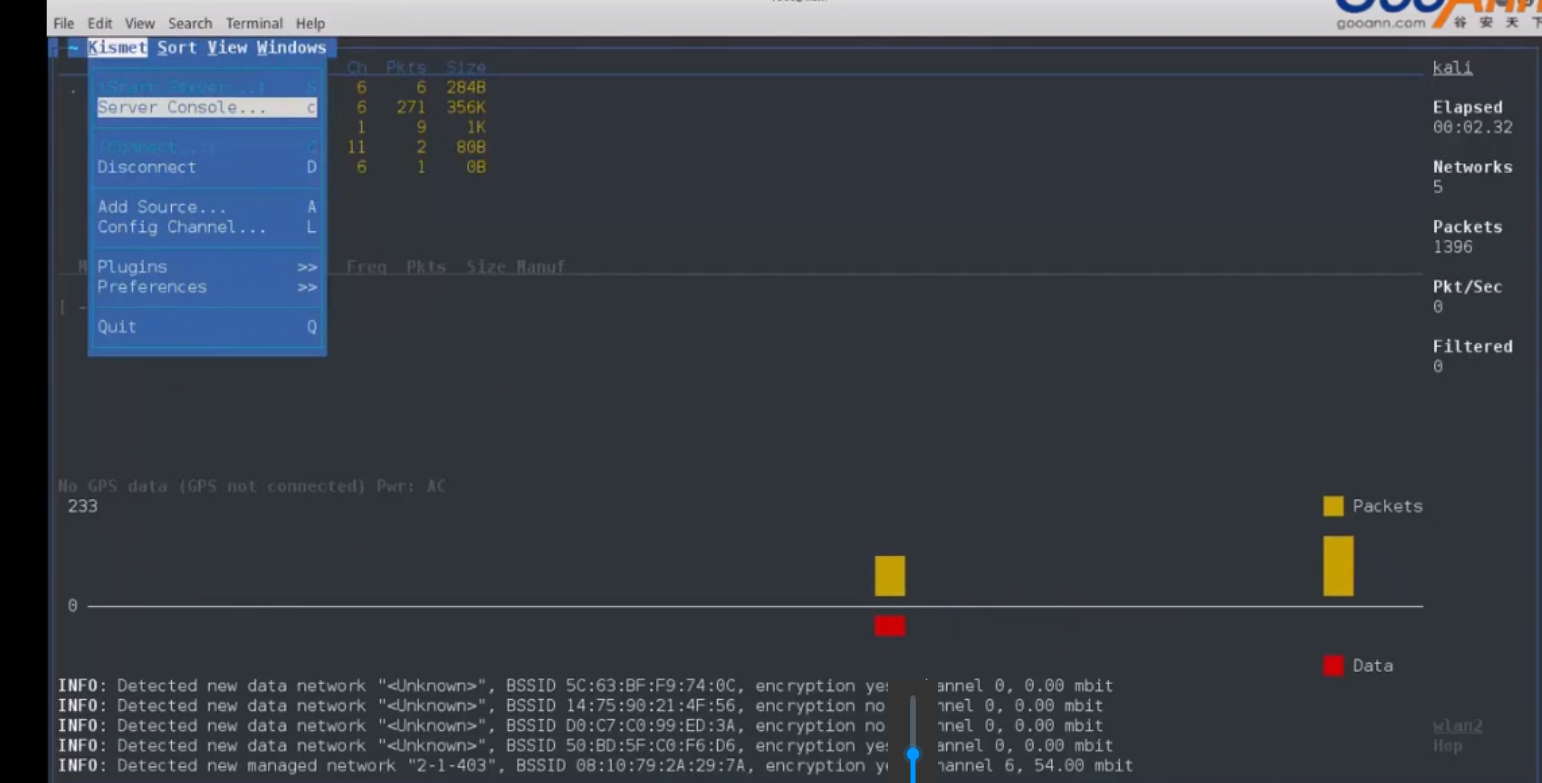Expand the Plugins submenu arrow
Screen dimensions: 1542x783
307,267
